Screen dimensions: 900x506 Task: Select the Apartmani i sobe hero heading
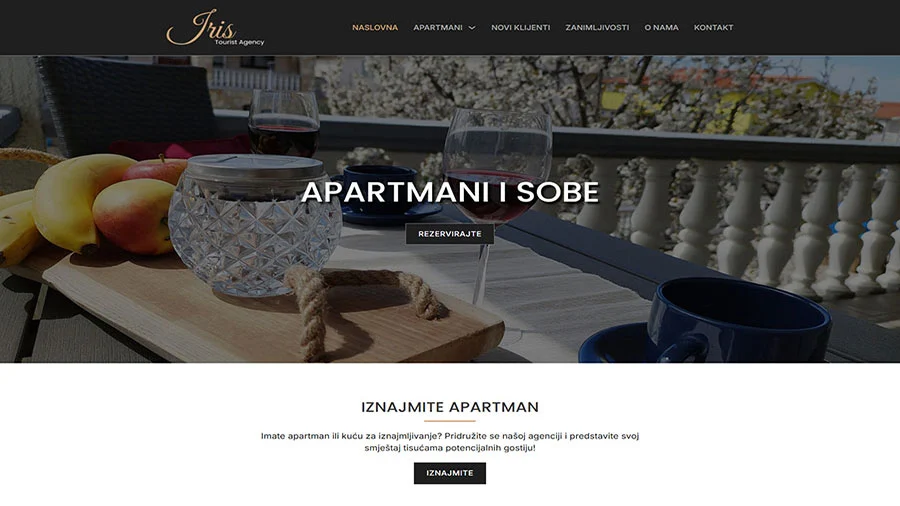click(x=450, y=192)
